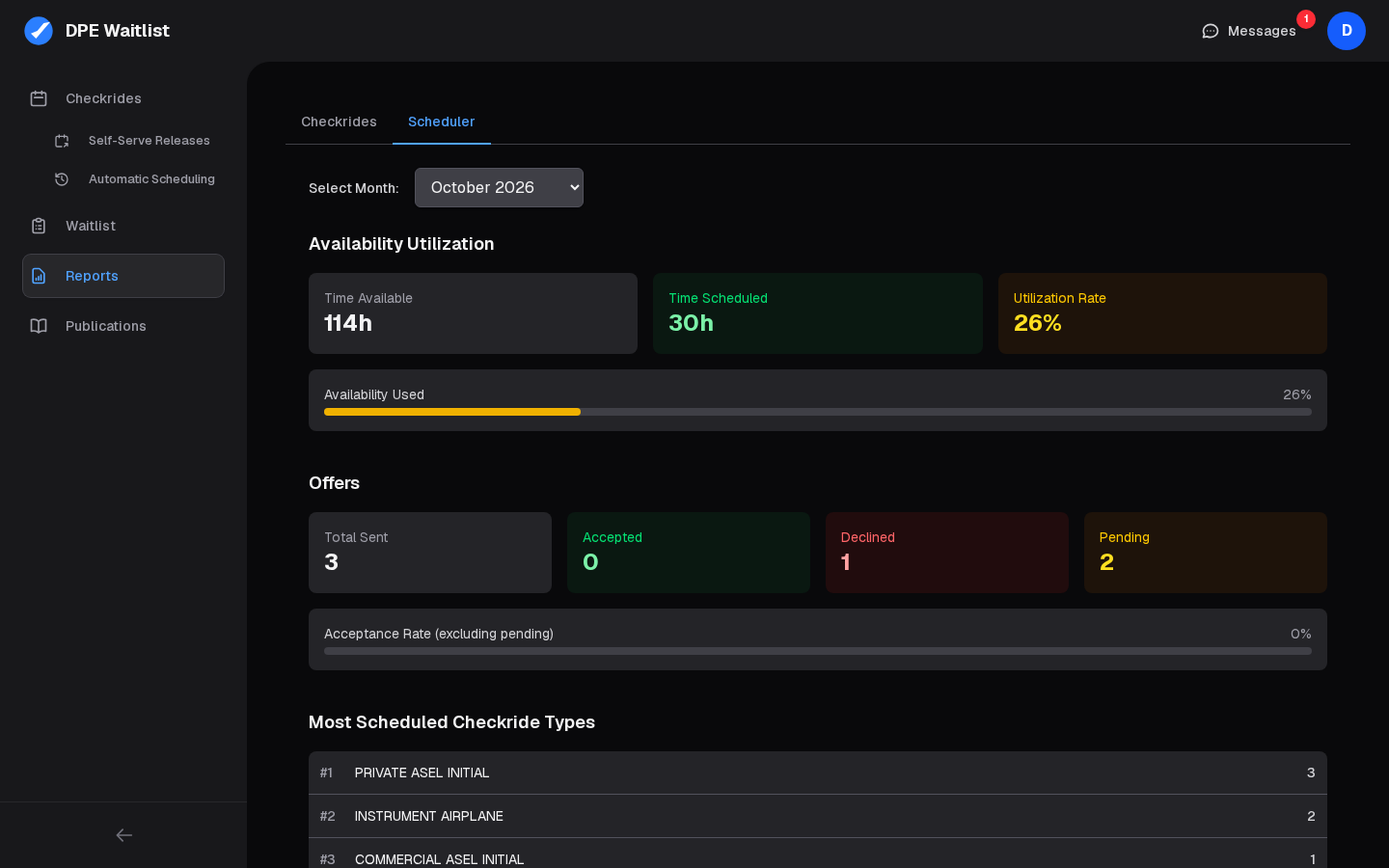Click the Time Scheduled 30h card
The height and width of the screenshot is (868, 1389).
click(818, 313)
